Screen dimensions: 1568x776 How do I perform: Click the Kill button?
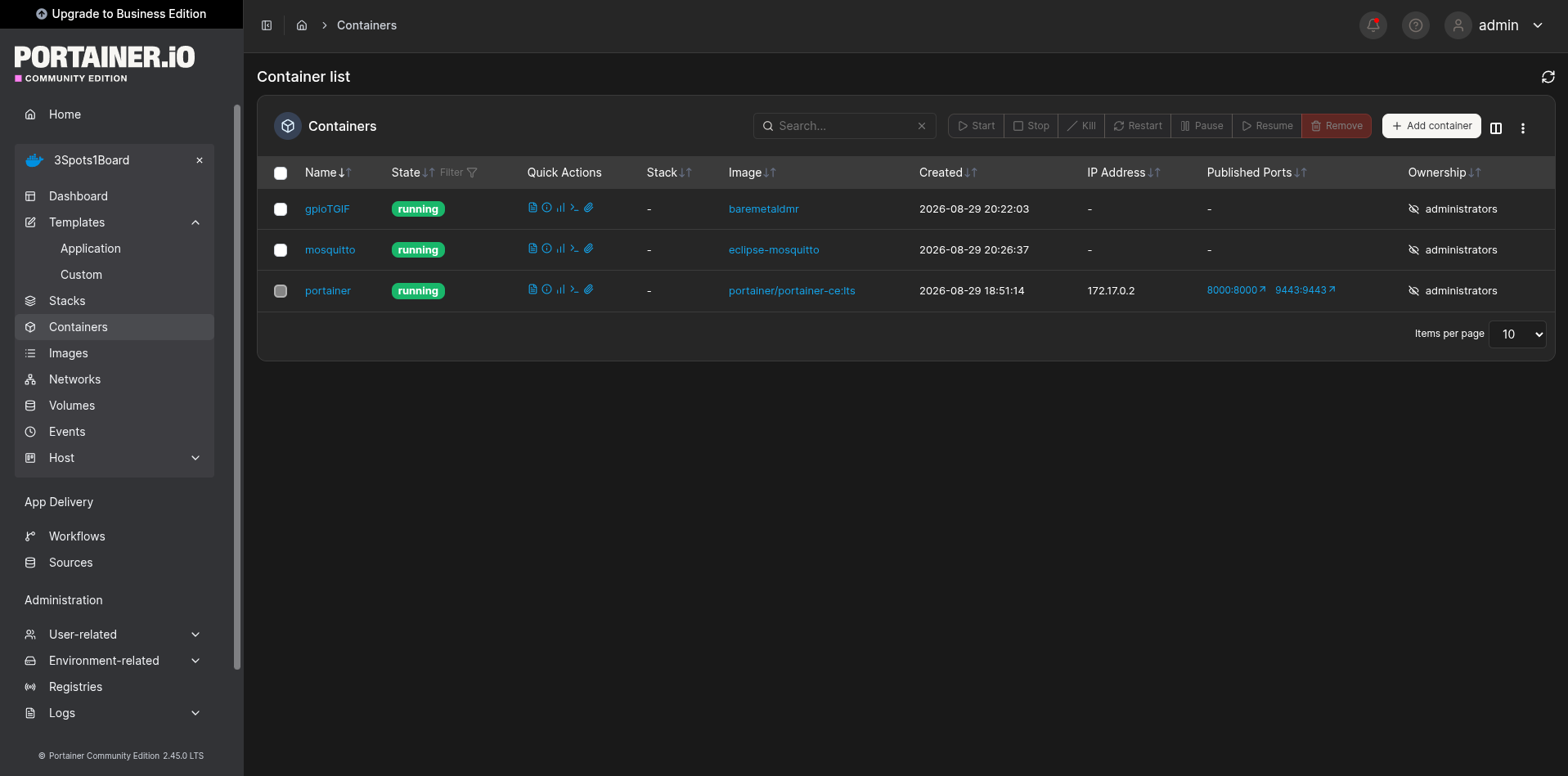click(x=1081, y=126)
